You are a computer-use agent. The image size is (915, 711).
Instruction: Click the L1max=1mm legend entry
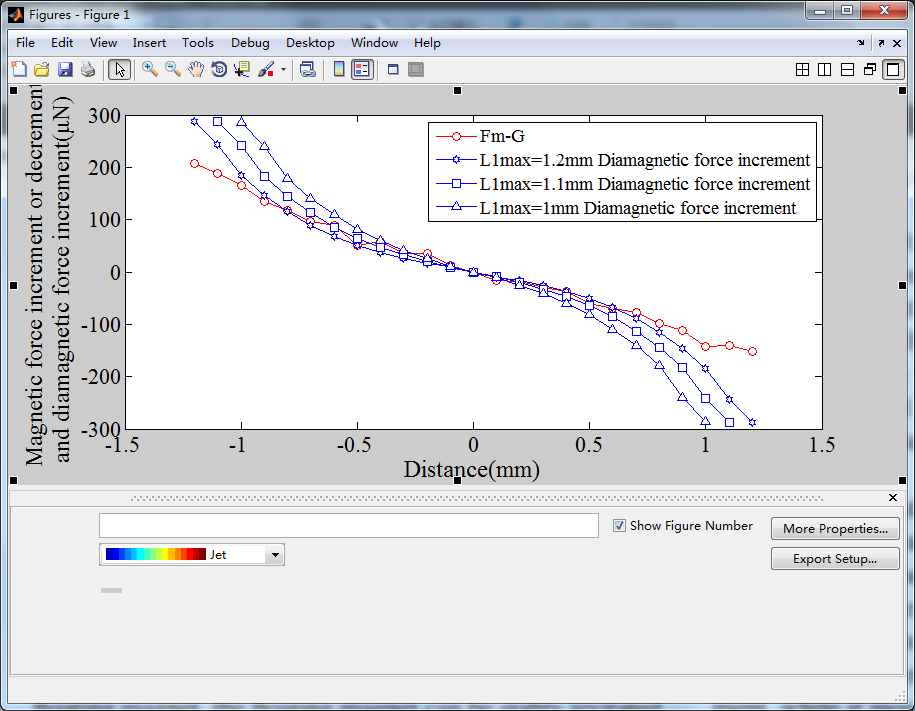616,208
